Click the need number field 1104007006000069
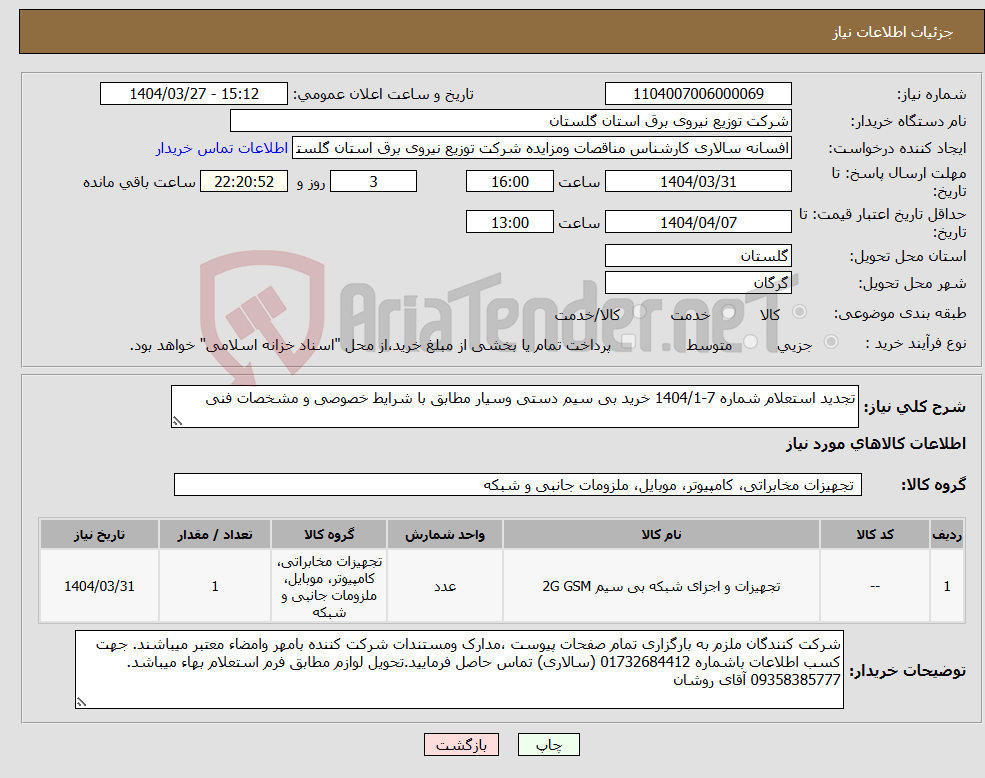 pyautogui.click(x=698, y=94)
